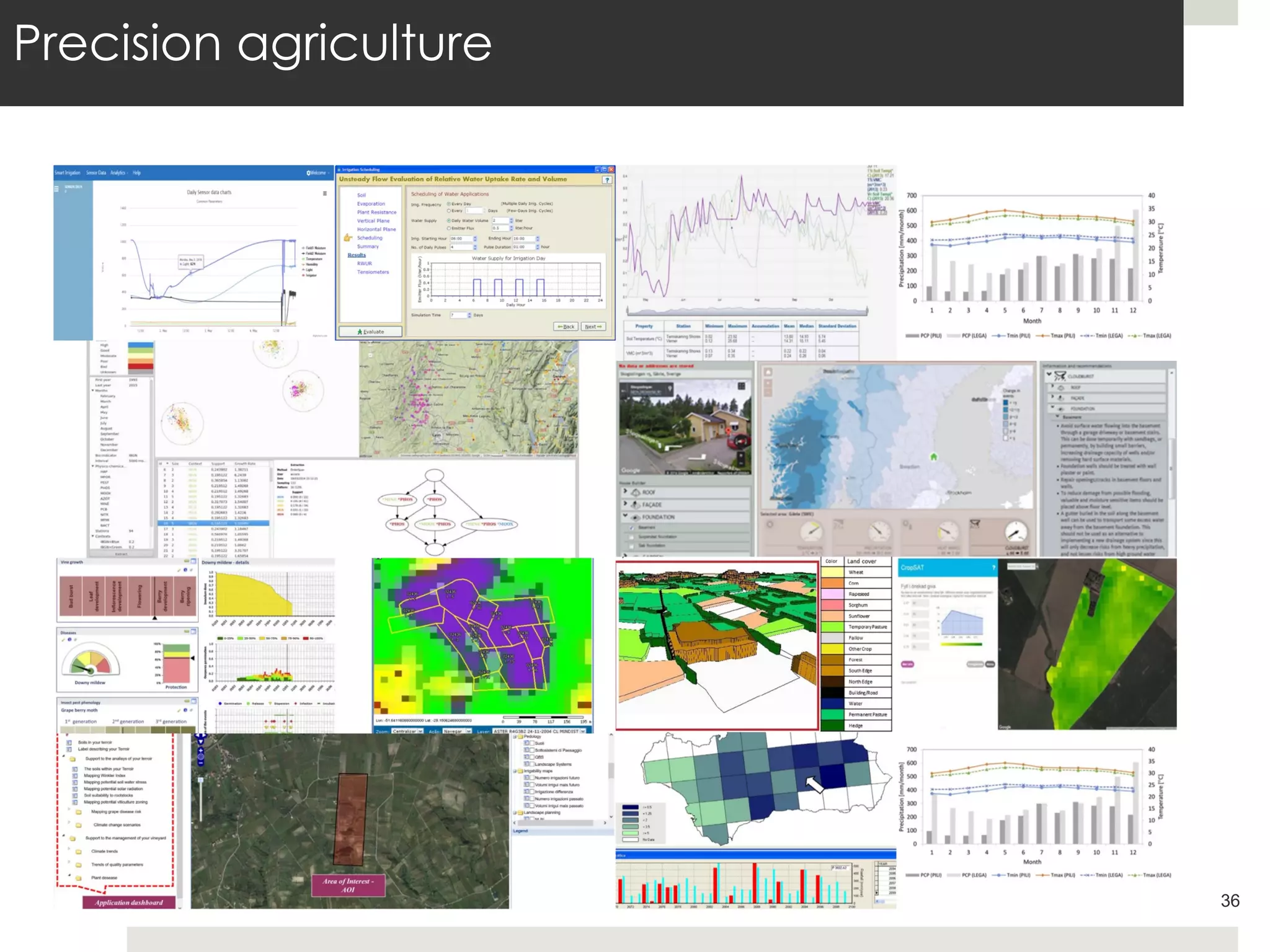
Task: Click the Welcome gear icon in Smart Irrigation
Action: pos(309,173)
